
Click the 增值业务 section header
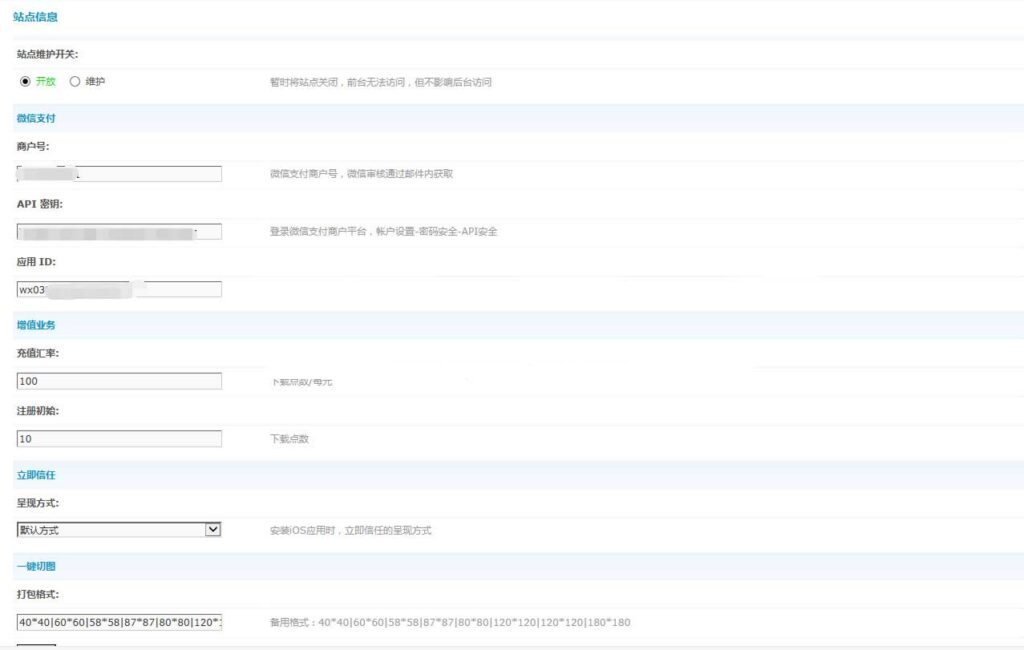pos(36,324)
